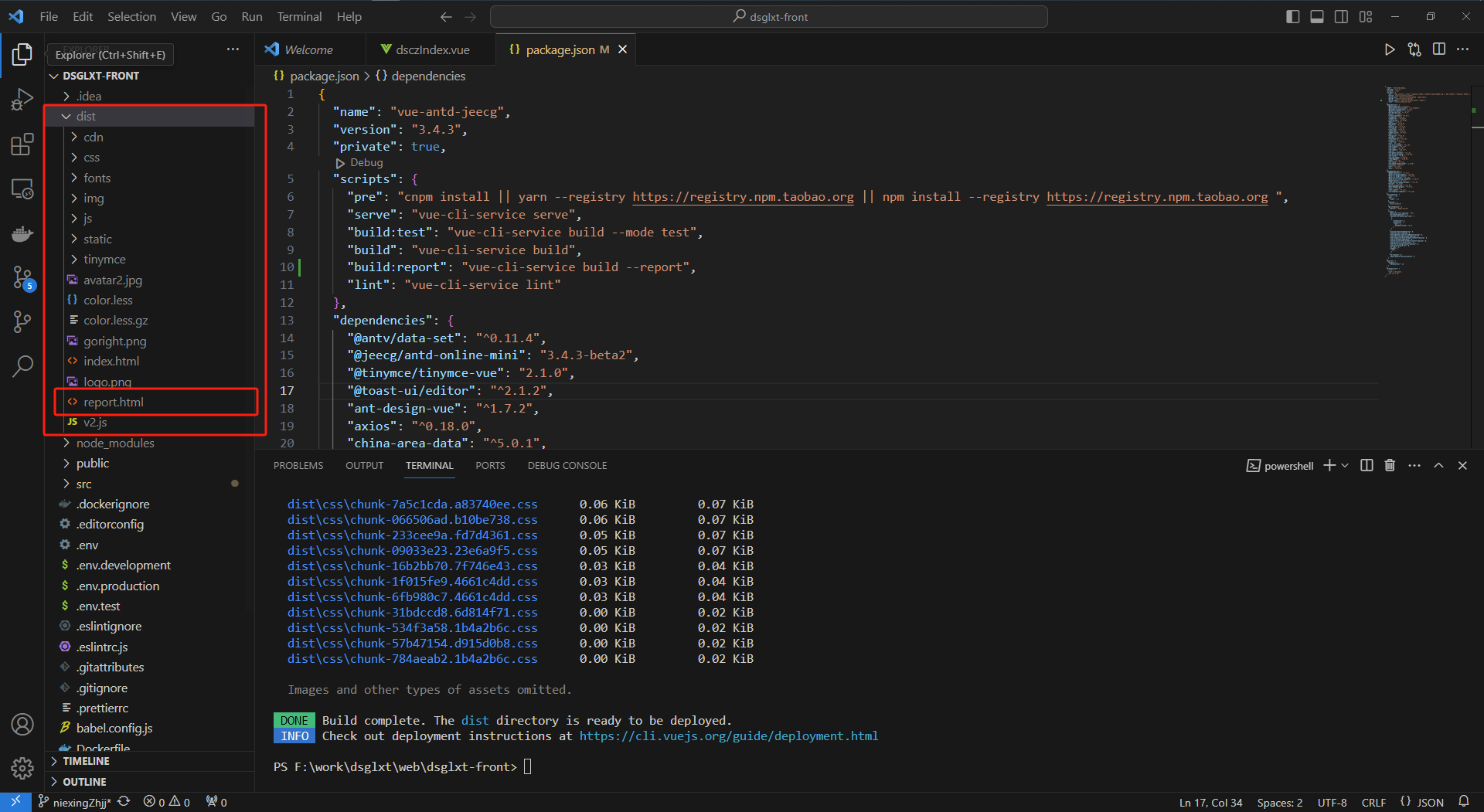Click the search box in title bar
1484x812 pixels.
click(x=769, y=17)
